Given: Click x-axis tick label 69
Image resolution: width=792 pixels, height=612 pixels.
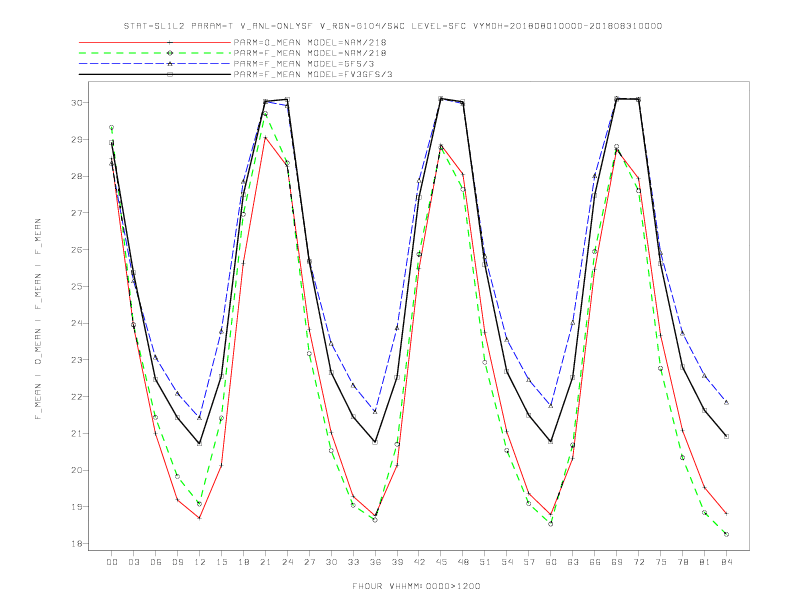Looking at the screenshot, I should [617, 562].
